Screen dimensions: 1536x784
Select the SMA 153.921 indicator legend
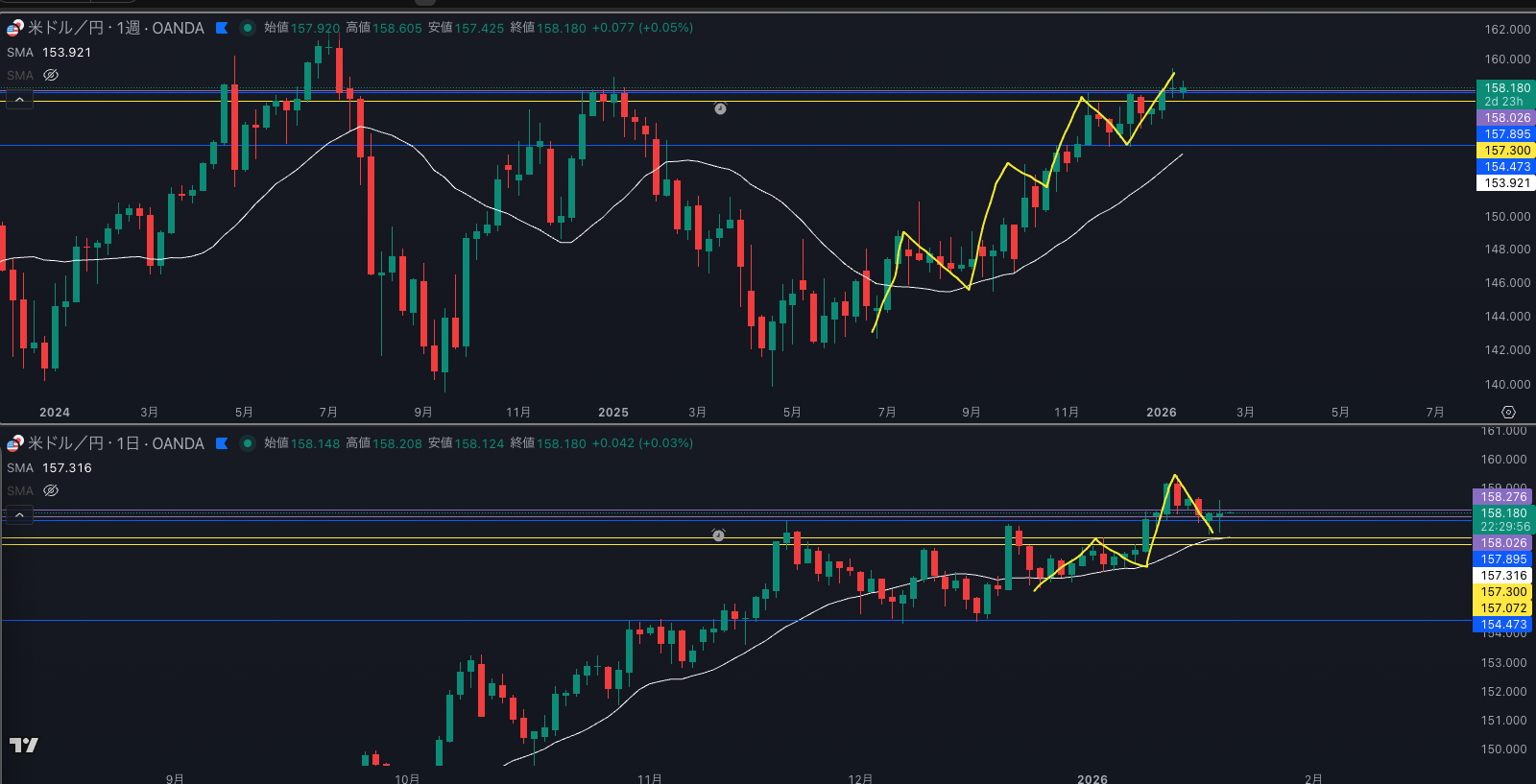(x=49, y=53)
